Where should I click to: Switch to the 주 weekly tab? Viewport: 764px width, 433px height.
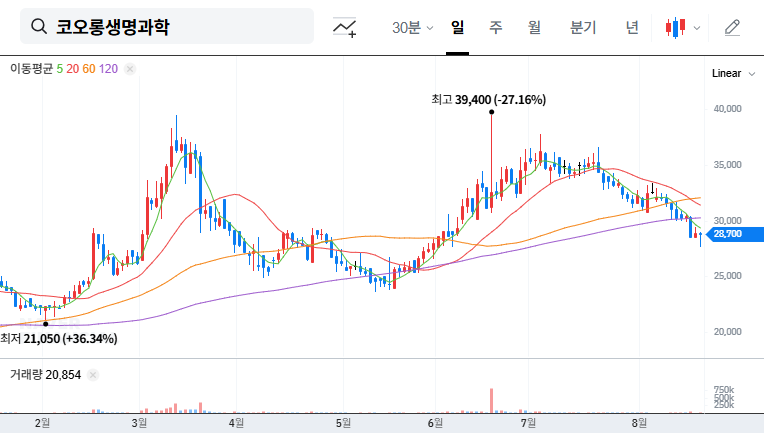point(495,28)
